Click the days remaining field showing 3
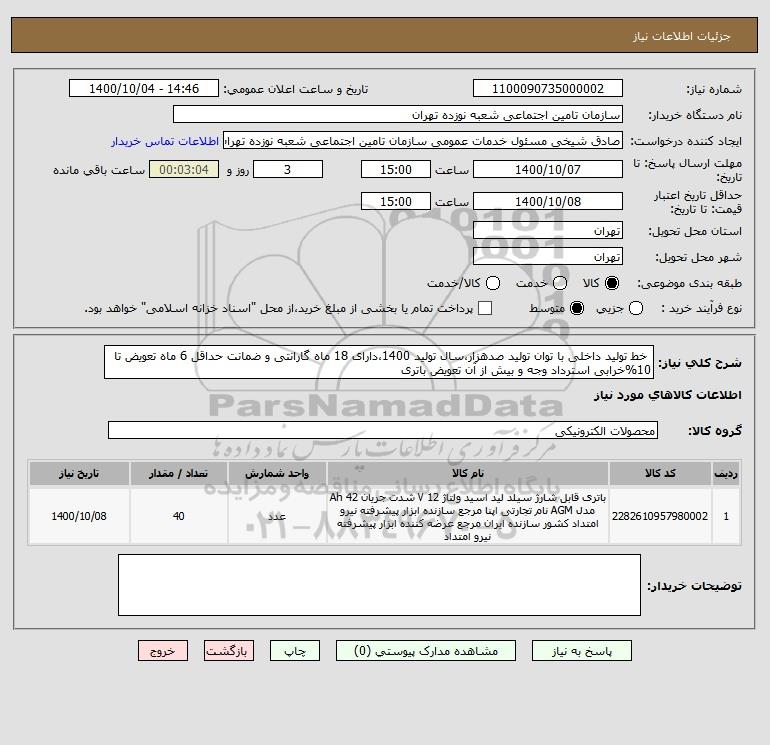 [x=288, y=169]
